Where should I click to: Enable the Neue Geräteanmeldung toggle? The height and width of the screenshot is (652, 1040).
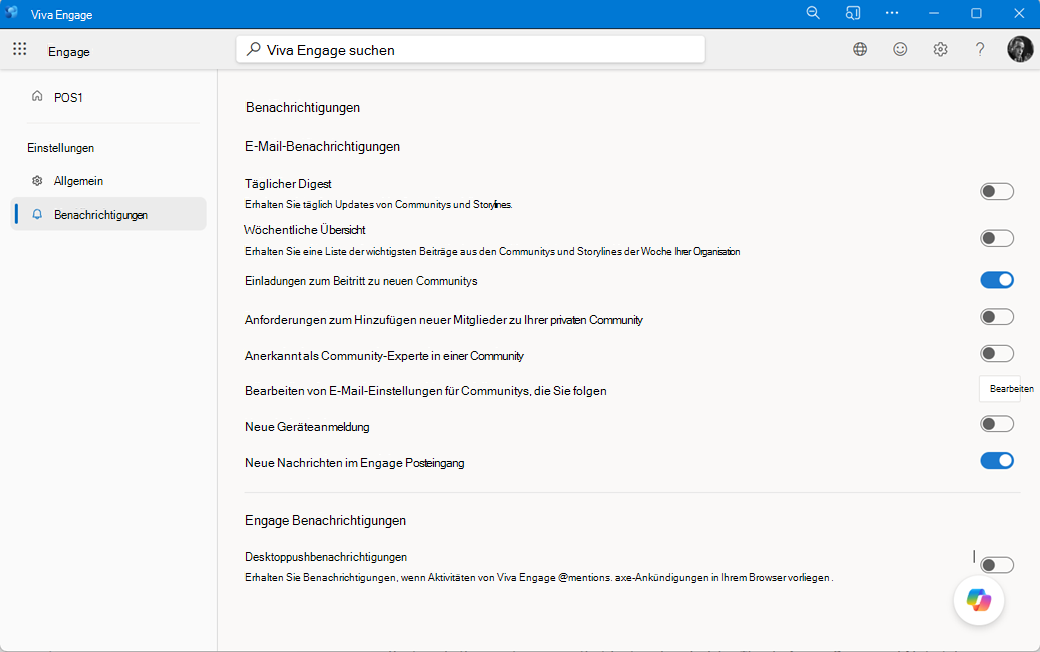pyautogui.click(x=997, y=424)
